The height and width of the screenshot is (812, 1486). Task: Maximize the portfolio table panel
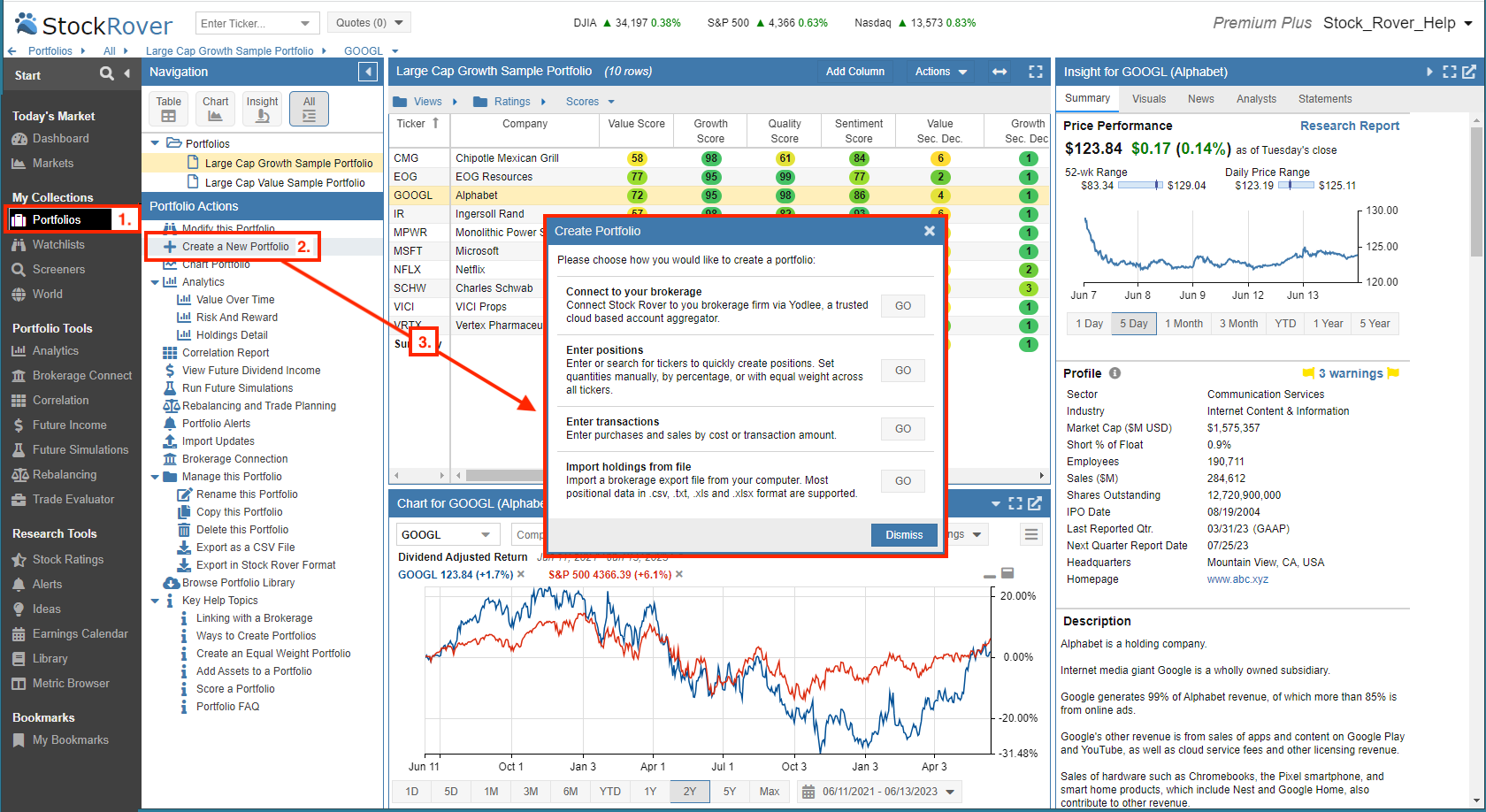click(1035, 72)
